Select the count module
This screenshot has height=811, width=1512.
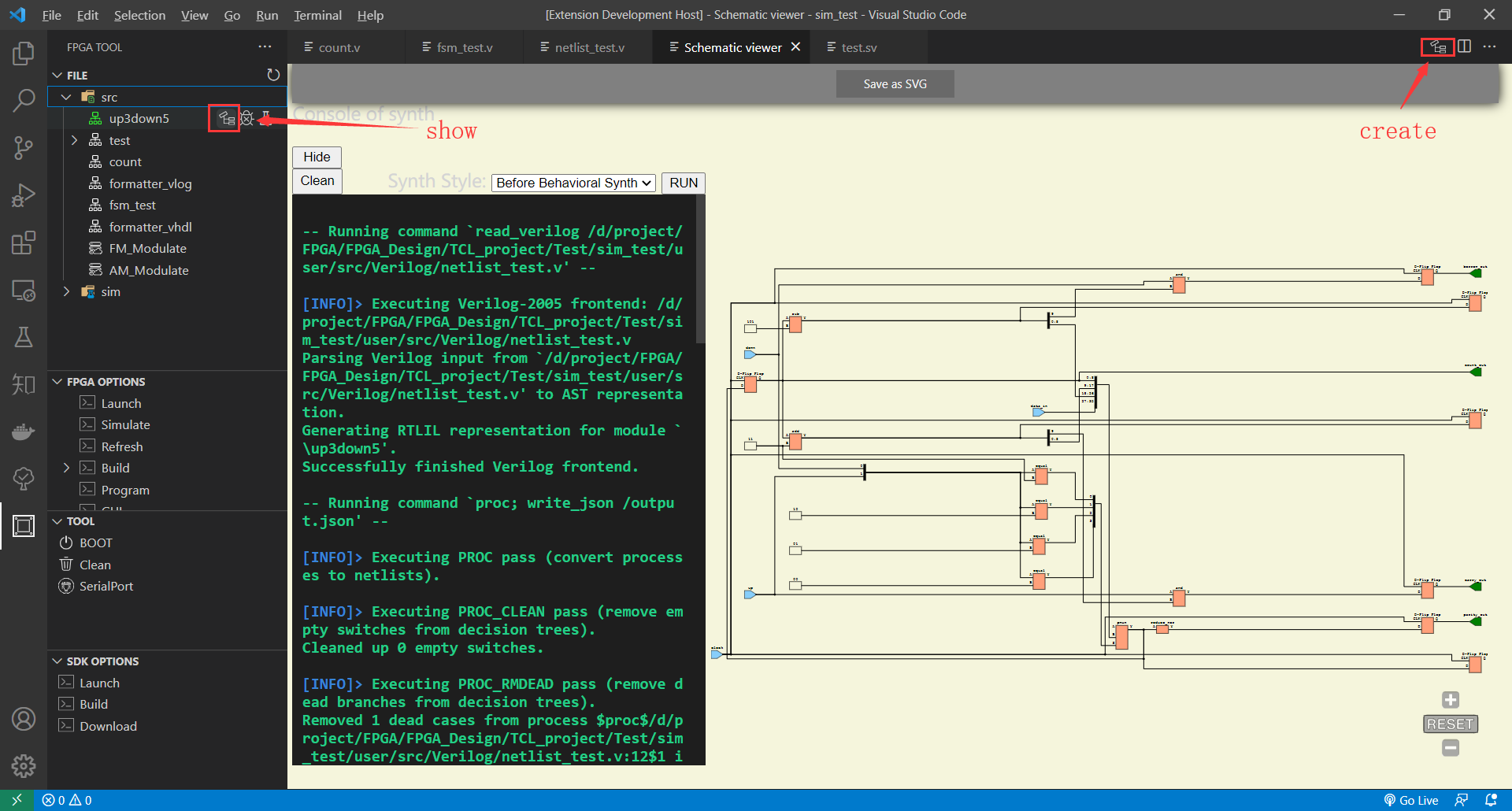[x=125, y=161]
